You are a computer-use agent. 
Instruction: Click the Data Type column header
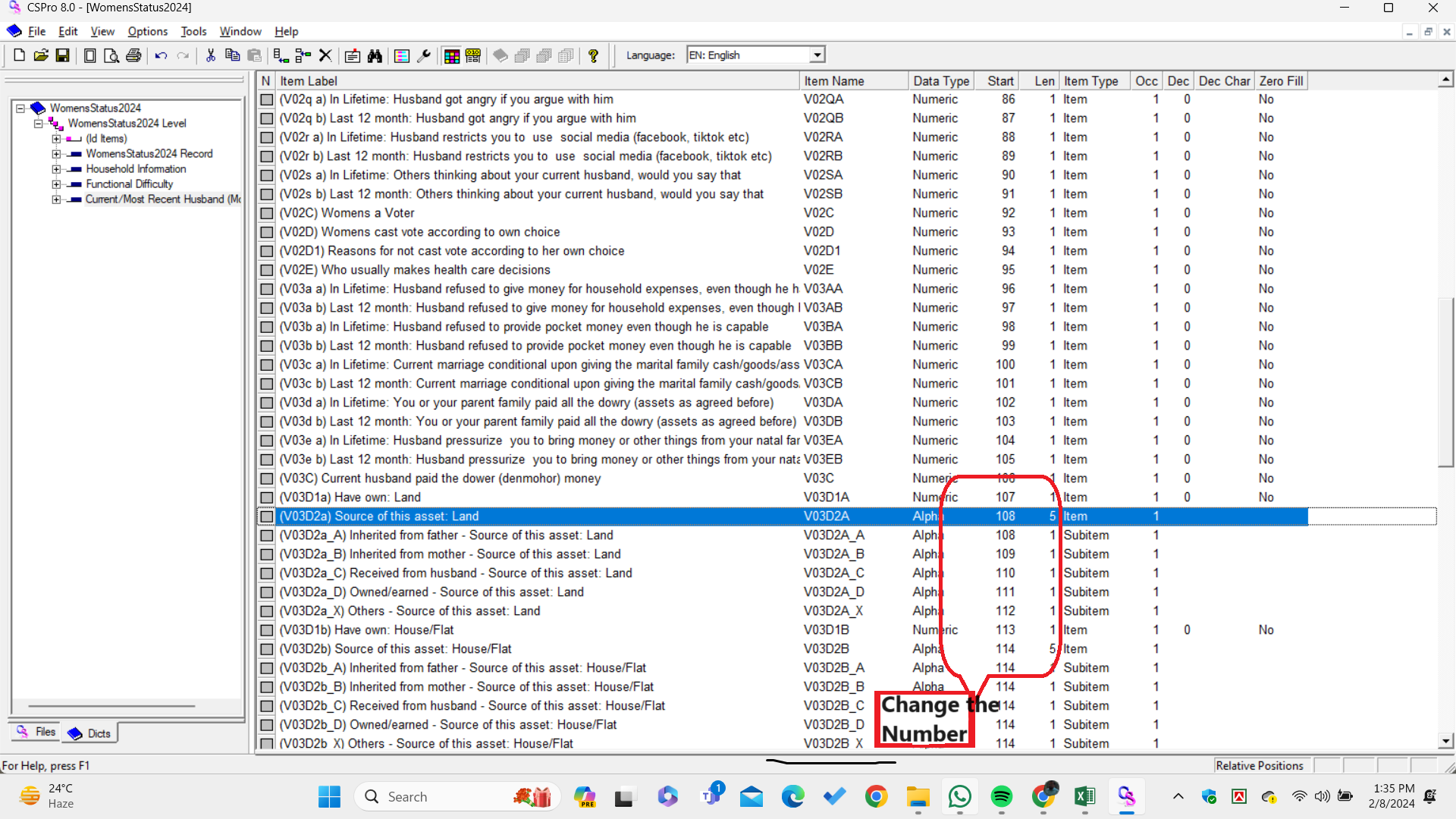[941, 81]
